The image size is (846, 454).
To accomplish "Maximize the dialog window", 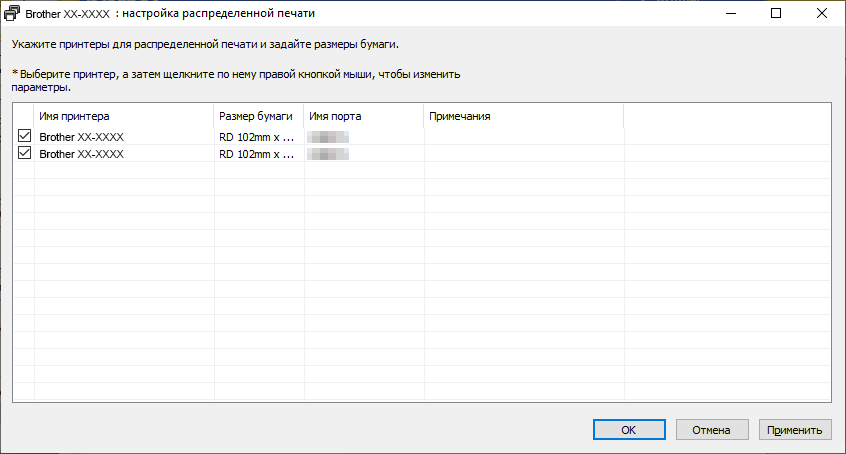I will (x=776, y=15).
